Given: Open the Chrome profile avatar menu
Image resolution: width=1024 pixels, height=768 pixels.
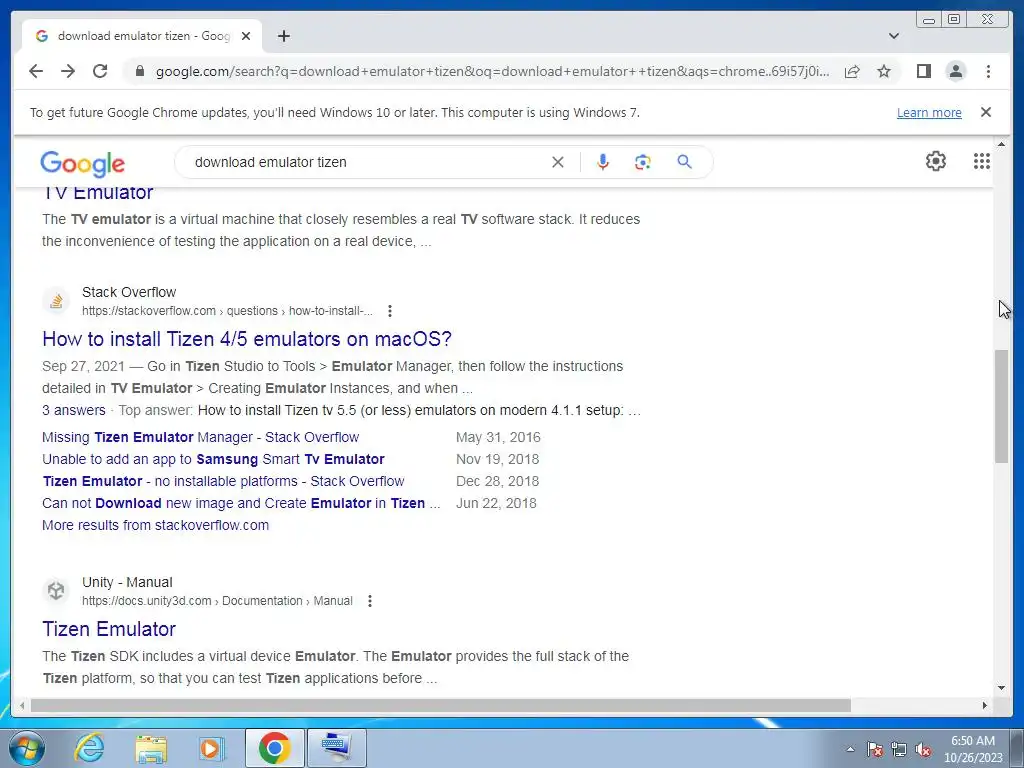Looking at the screenshot, I should tap(956, 71).
